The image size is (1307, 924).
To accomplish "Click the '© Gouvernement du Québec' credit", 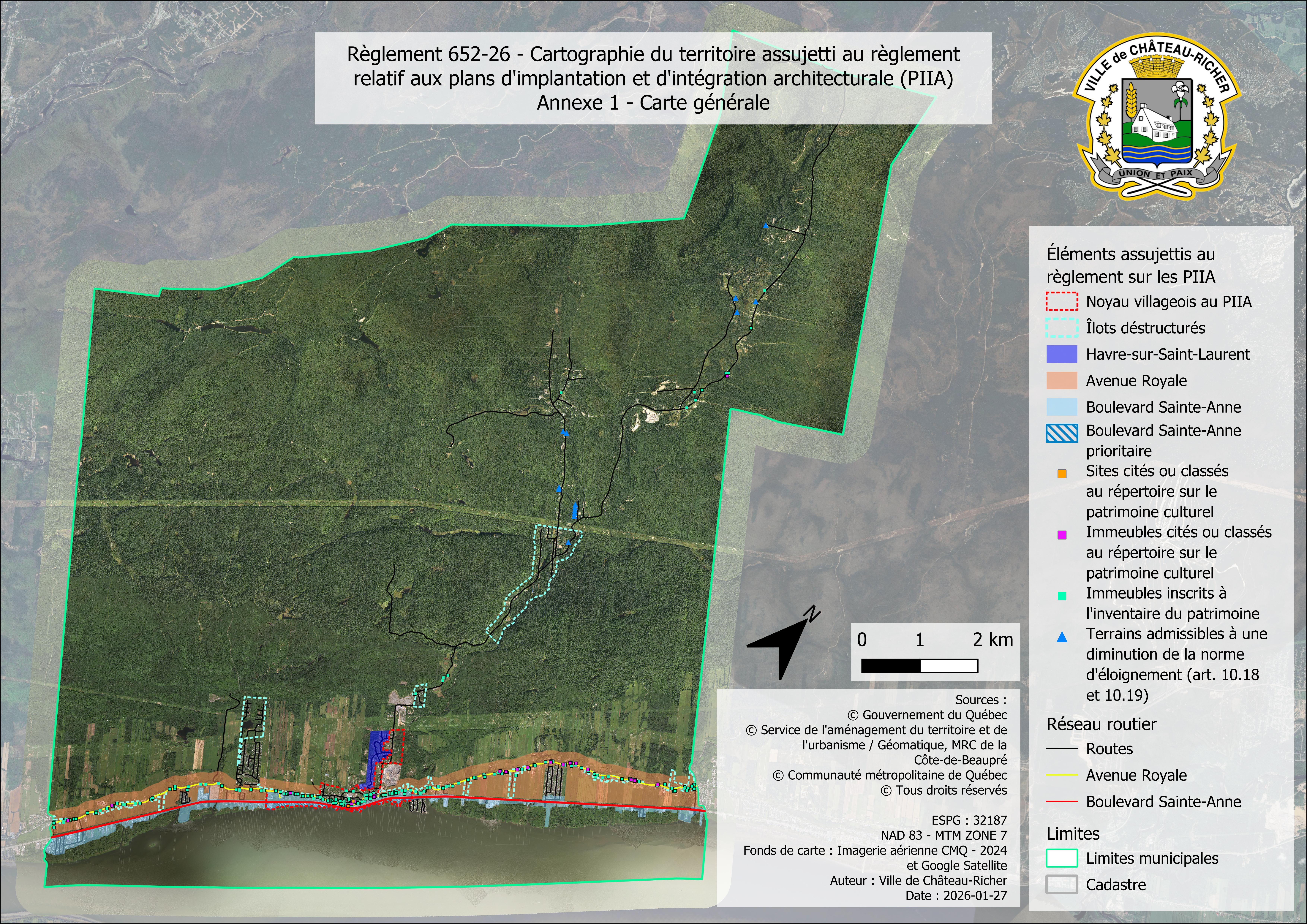I will [x=927, y=715].
